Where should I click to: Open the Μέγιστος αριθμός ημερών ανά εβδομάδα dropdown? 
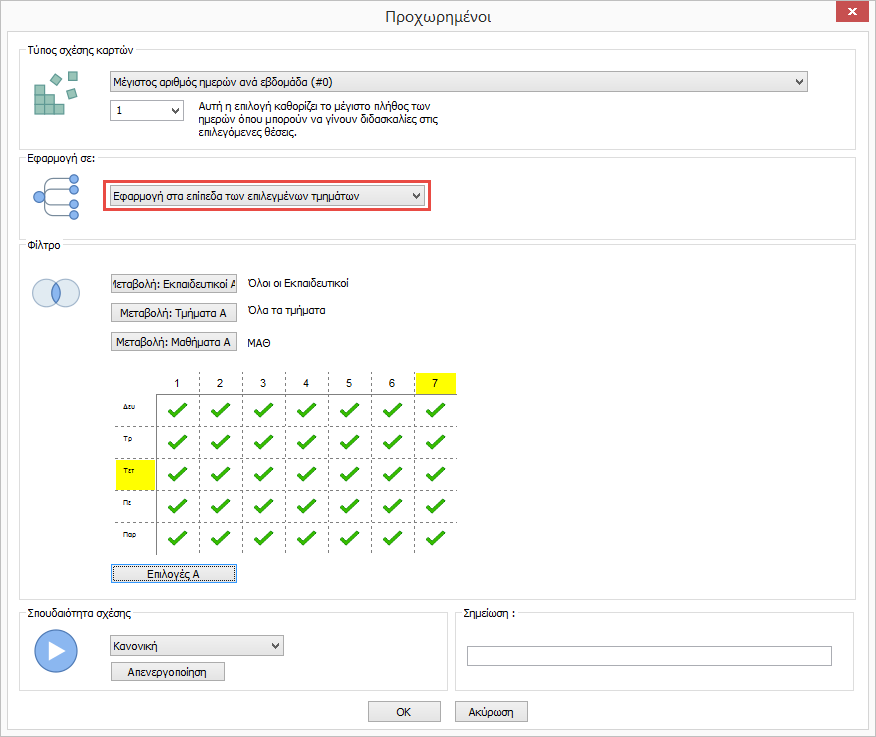point(457,82)
